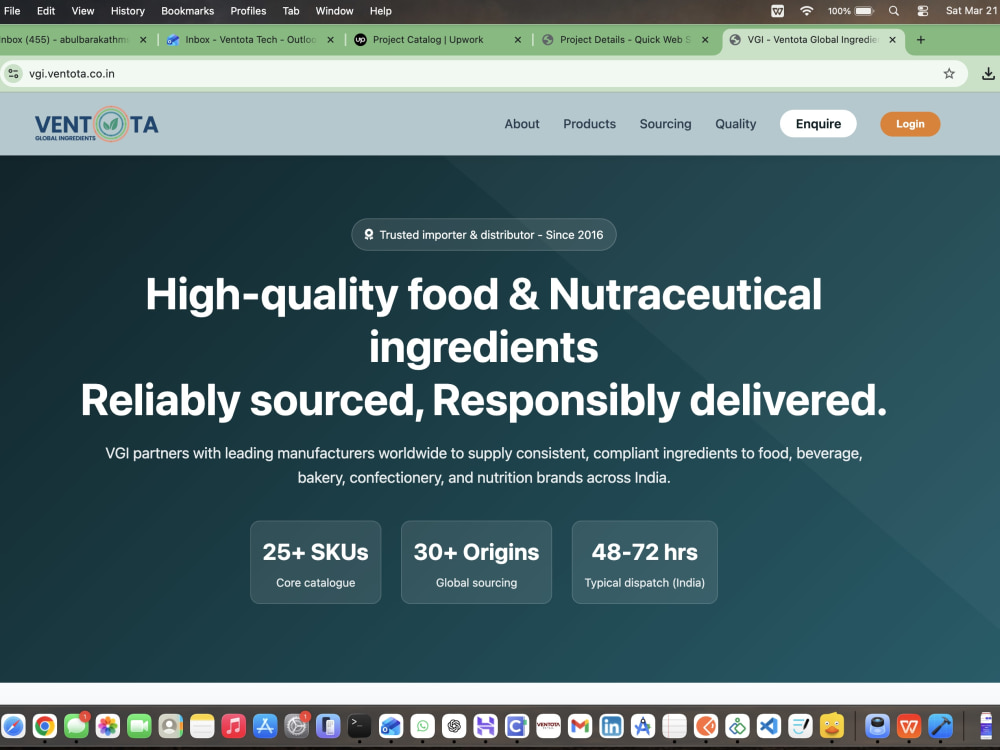Close the Project Details - Quick Web tab
This screenshot has width=1000, height=750.
[x=705, y=40]
